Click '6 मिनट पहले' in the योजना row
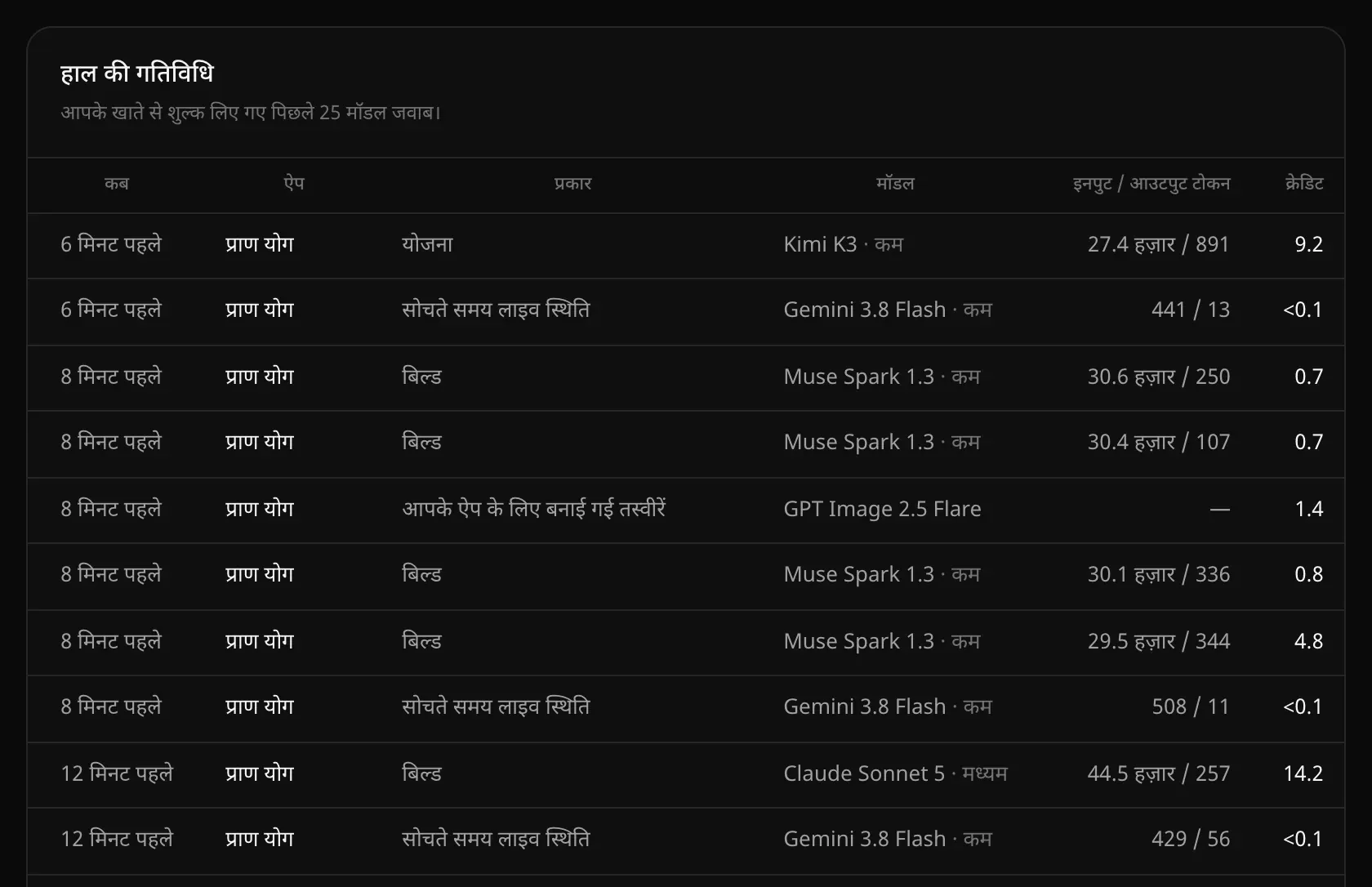The image size is (1372, 887). pos(111,244)
